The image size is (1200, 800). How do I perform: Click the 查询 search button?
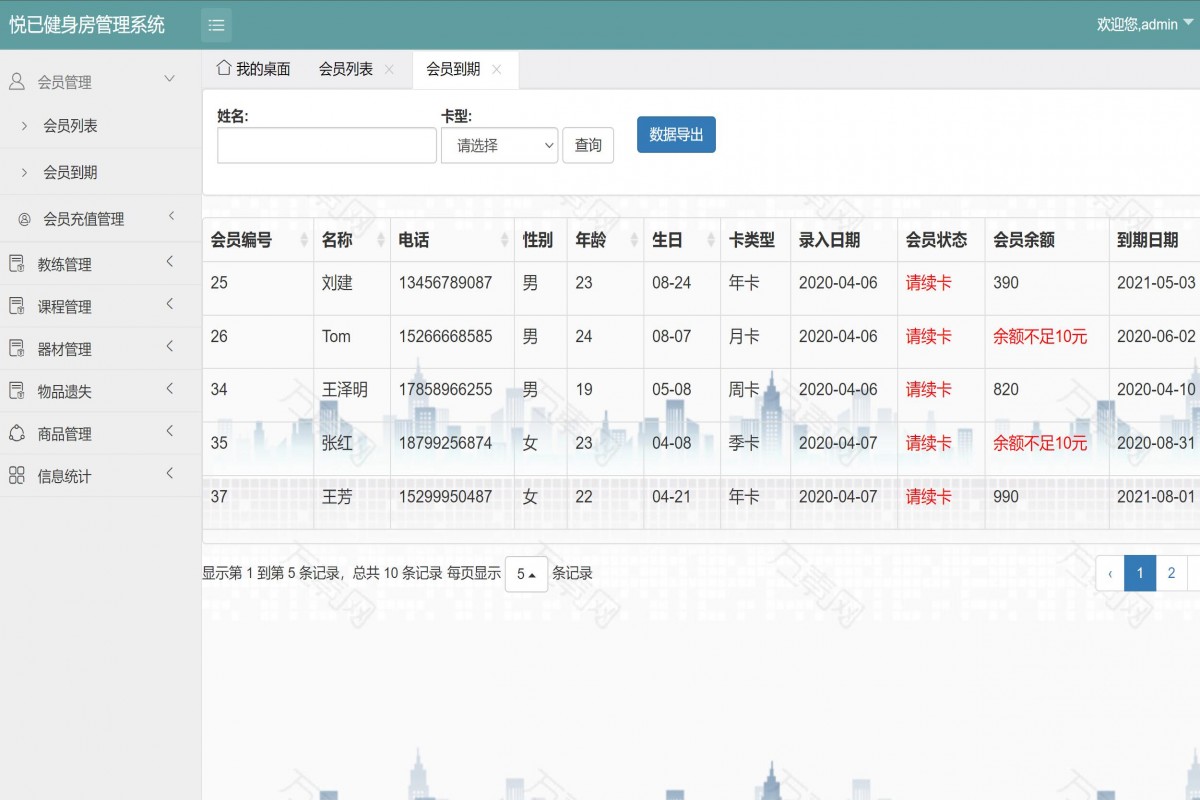pos(588,145)
